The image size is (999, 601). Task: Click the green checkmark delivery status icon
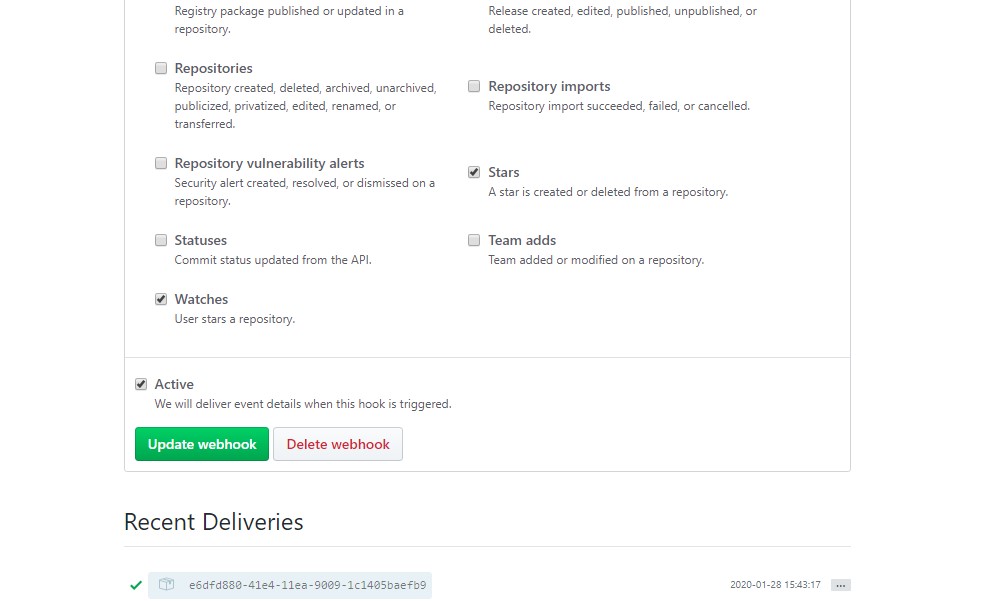click(x=136, y=585)
